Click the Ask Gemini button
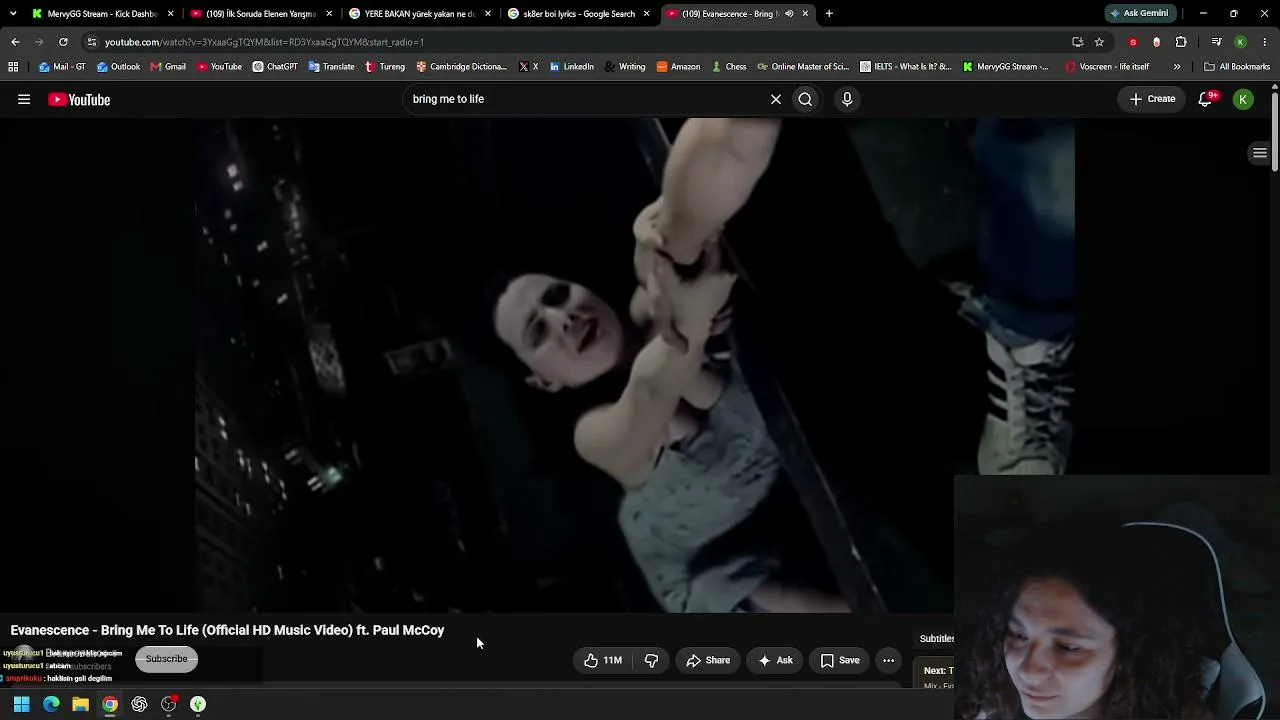 1138,14
